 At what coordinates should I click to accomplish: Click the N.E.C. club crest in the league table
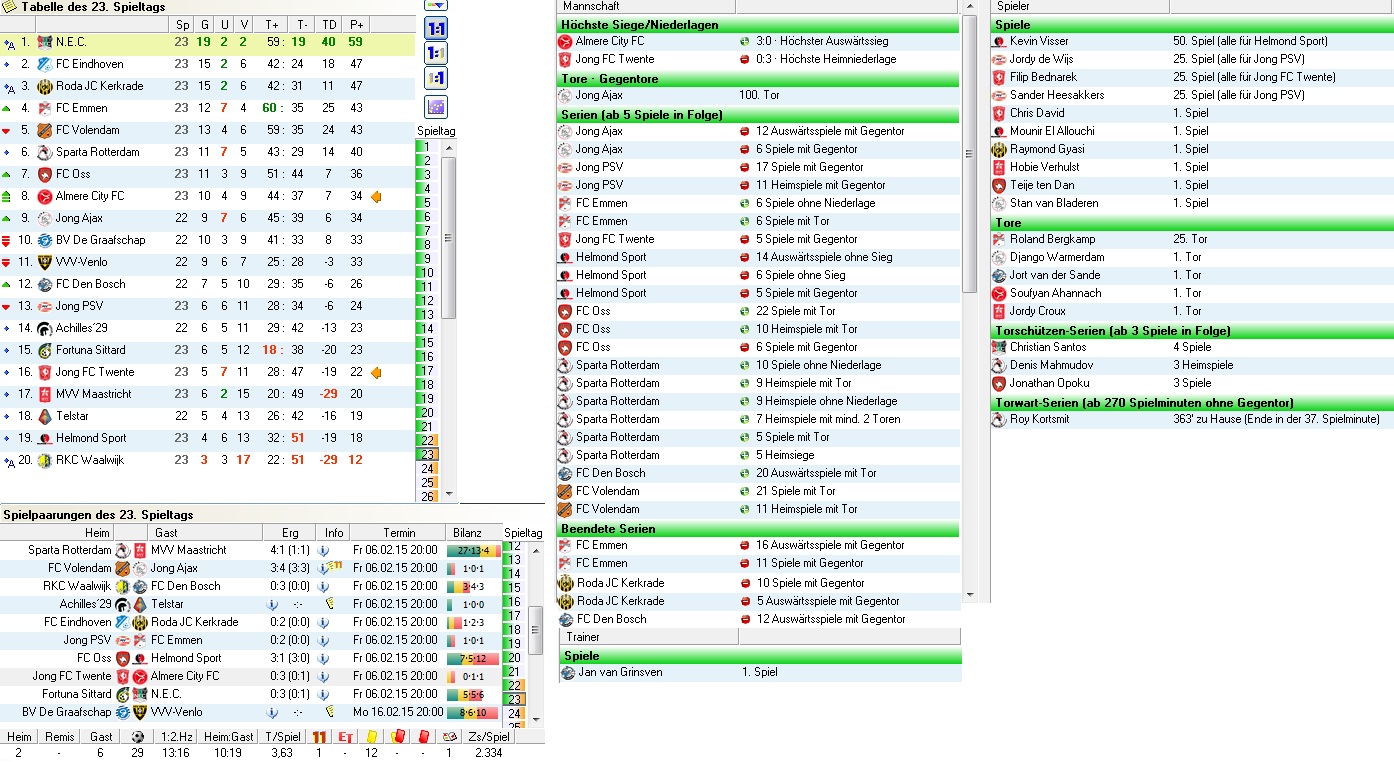pyautogui.click(x=44, y=42)
